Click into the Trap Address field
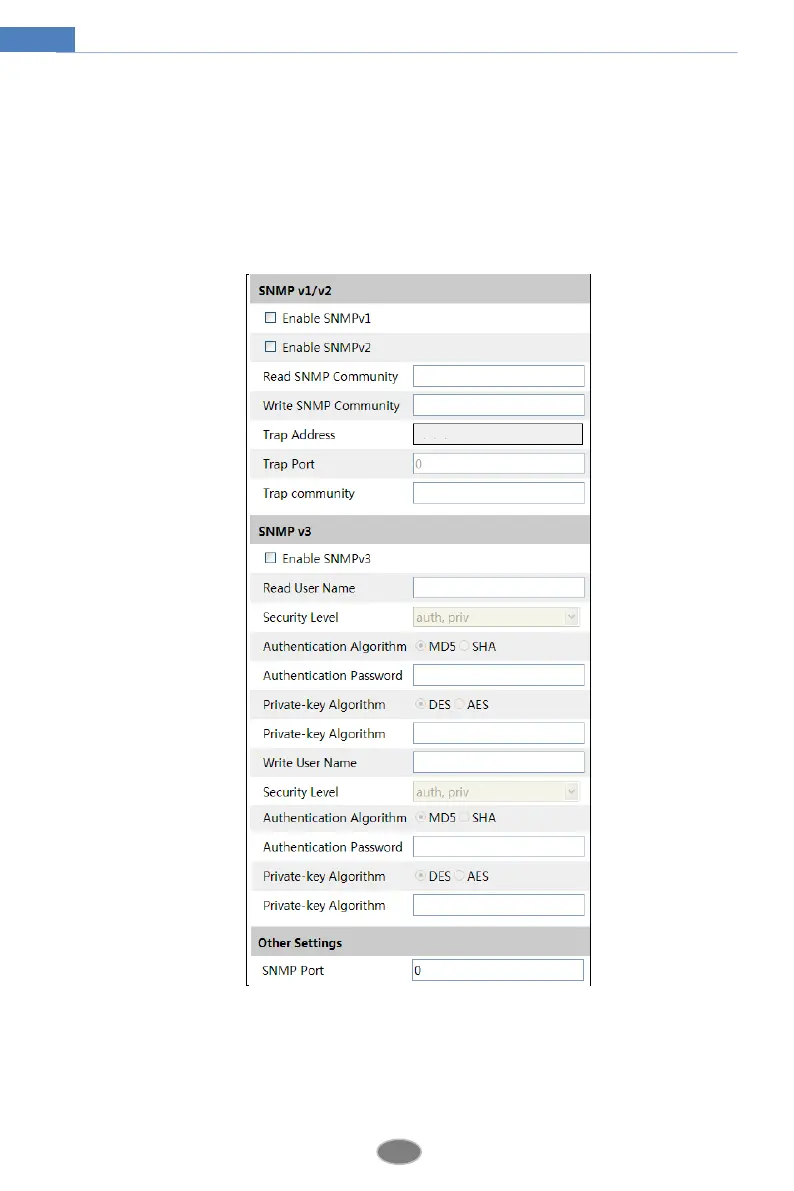The height and width of the screenshot is (1191, 794). [x=498, y=434]
